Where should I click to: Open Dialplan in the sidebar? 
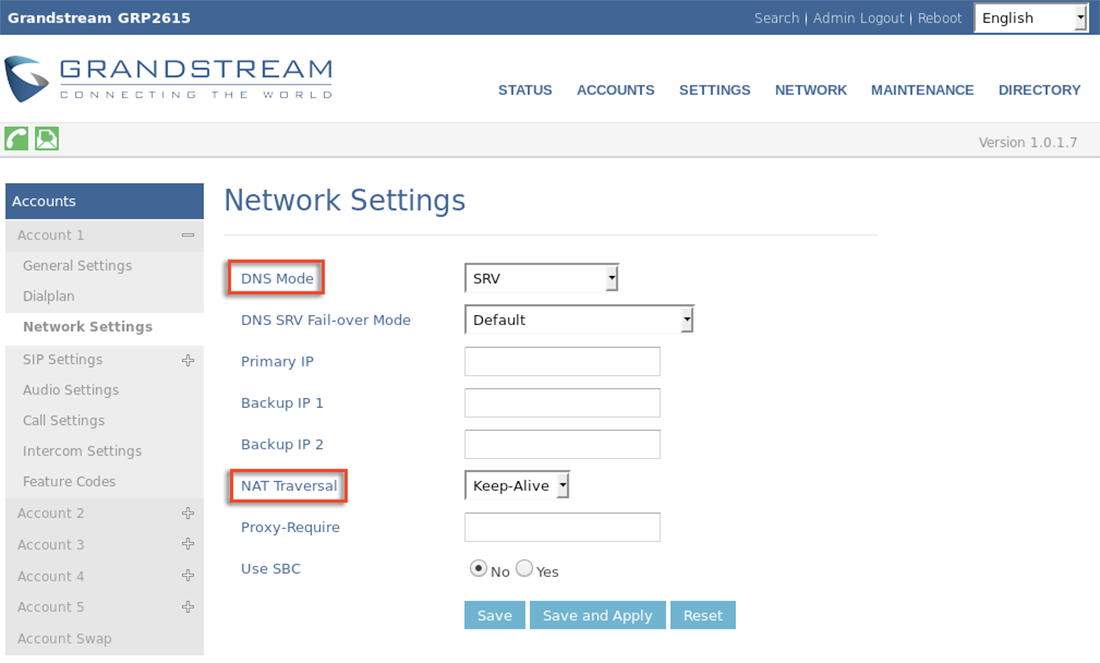[x=48, y=296]
